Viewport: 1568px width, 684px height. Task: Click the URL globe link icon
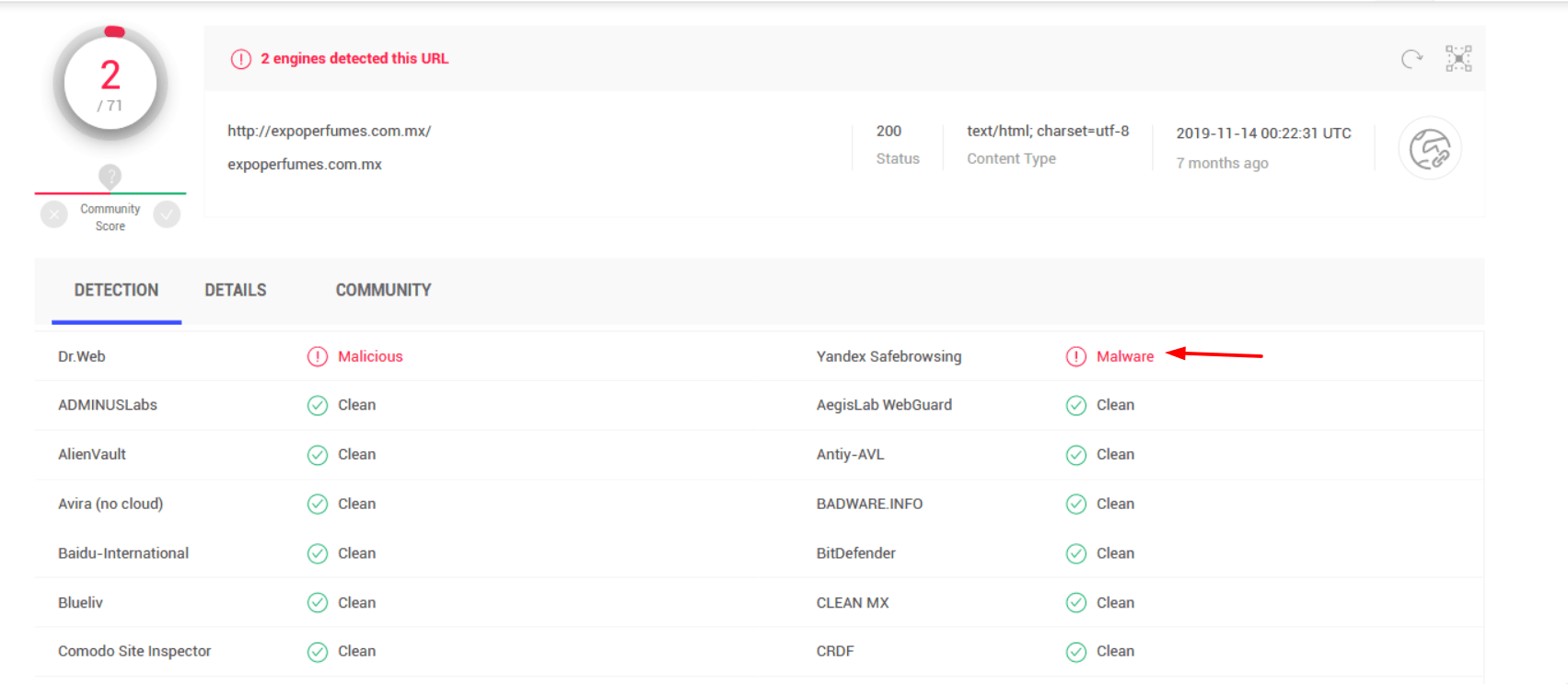[1430, 148]
